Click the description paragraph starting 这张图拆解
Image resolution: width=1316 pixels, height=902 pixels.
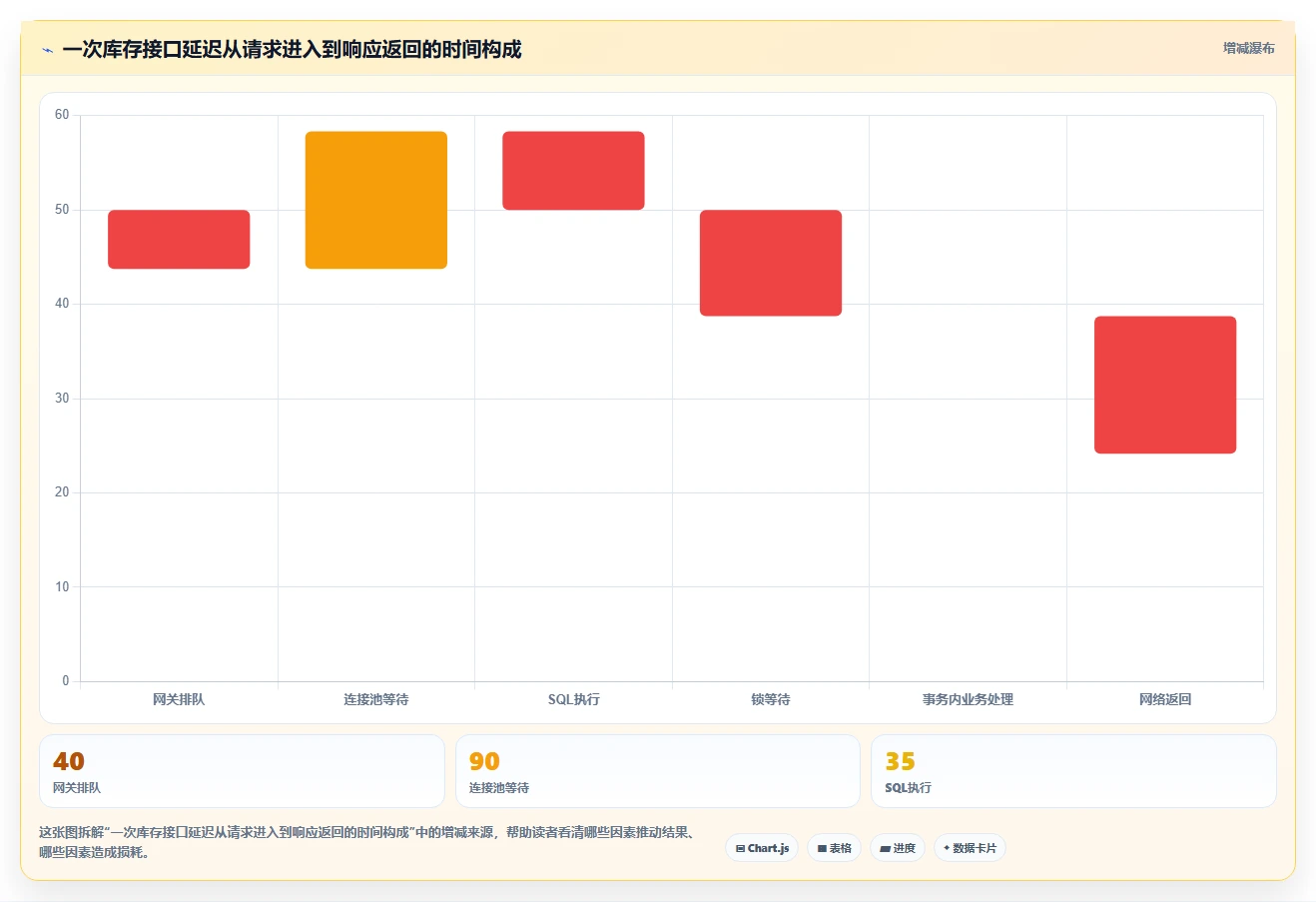click(367, 842)
